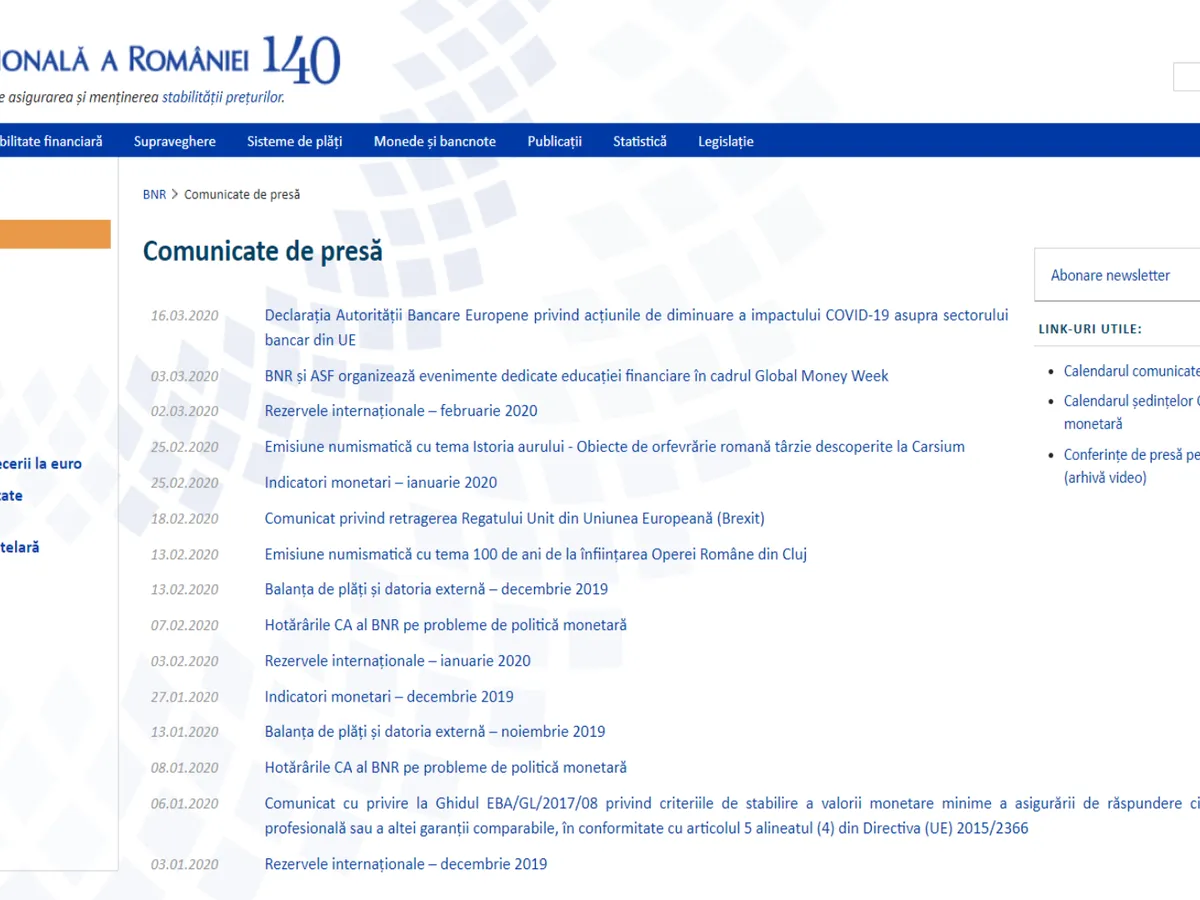Open the EBA COVID-19 declaration press release
This screenshot has width=1200, height=900.
pos(636,316)
